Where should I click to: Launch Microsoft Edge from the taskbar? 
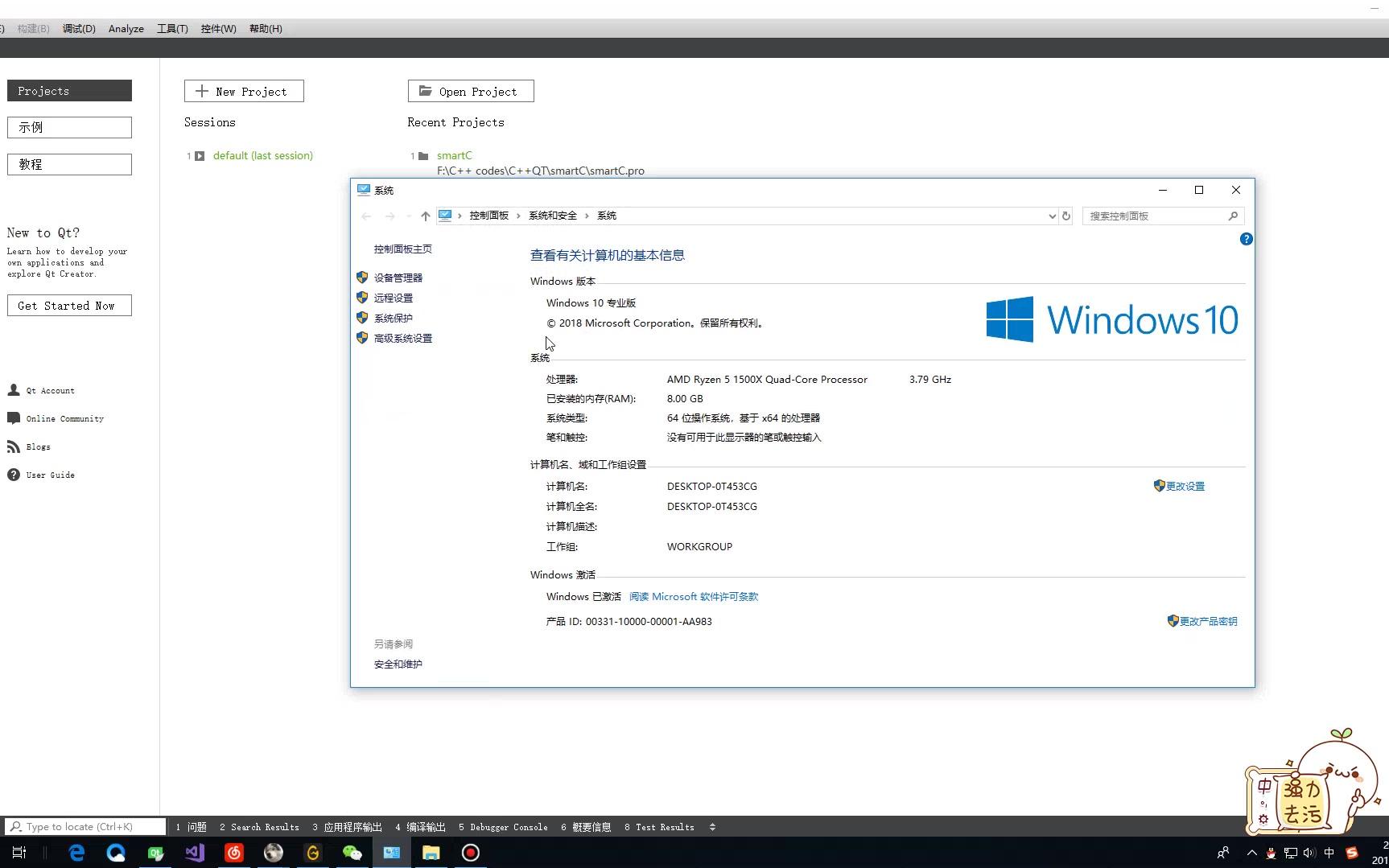(x=76, y=853)
